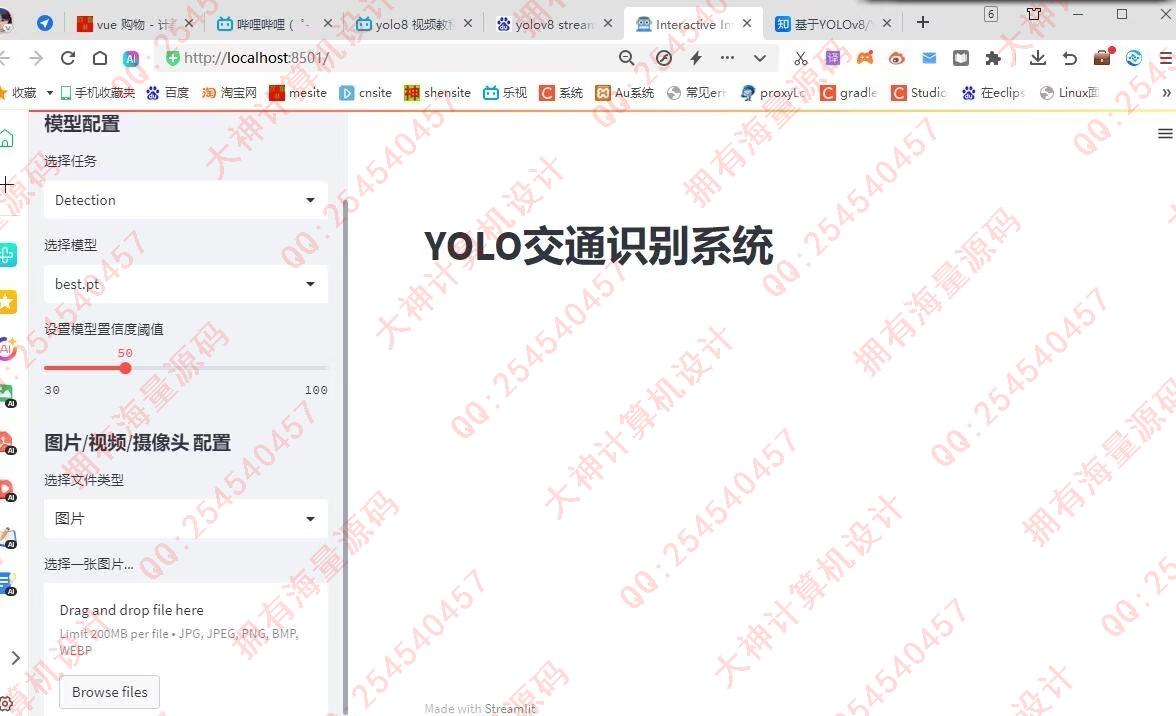This screenshot has width=1176, height=716.
Task: Open a new tab with plus button
Action: click(922, 22)
